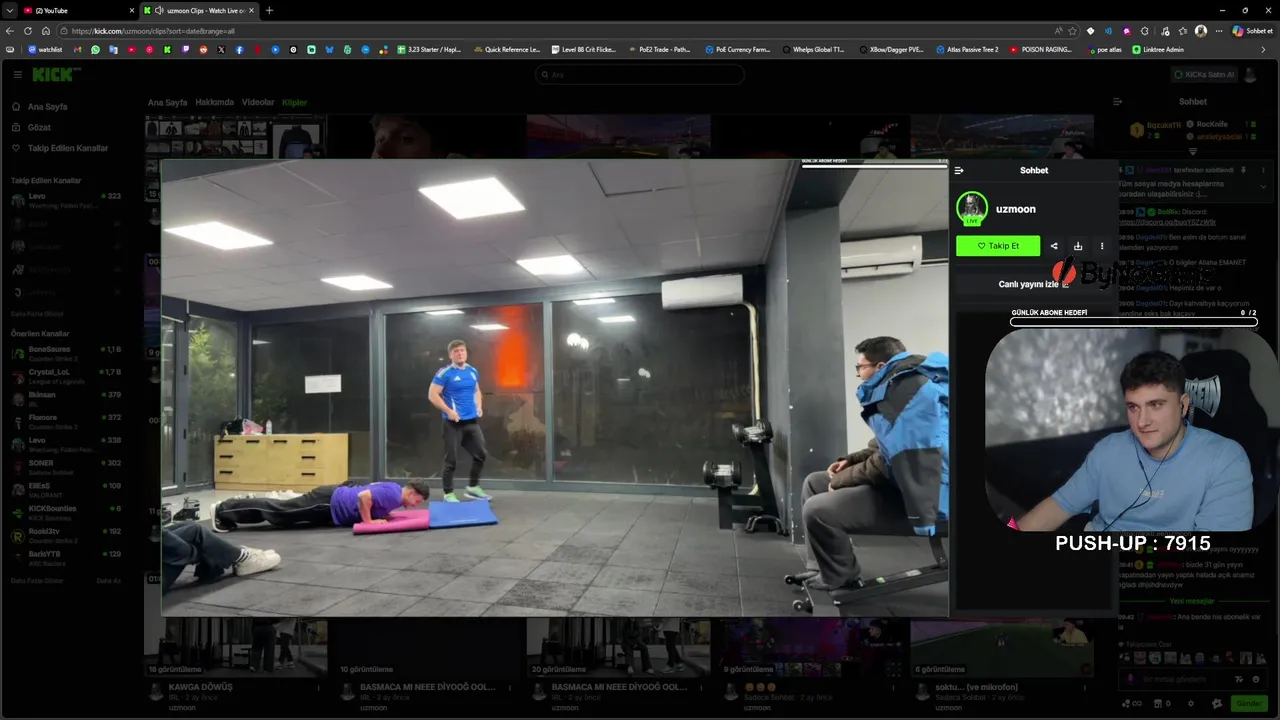Screen dimensions: 1280x720
Task: Open the BonaSaures recommended channel
Action: pyautogui.click(x=65, y=353)
